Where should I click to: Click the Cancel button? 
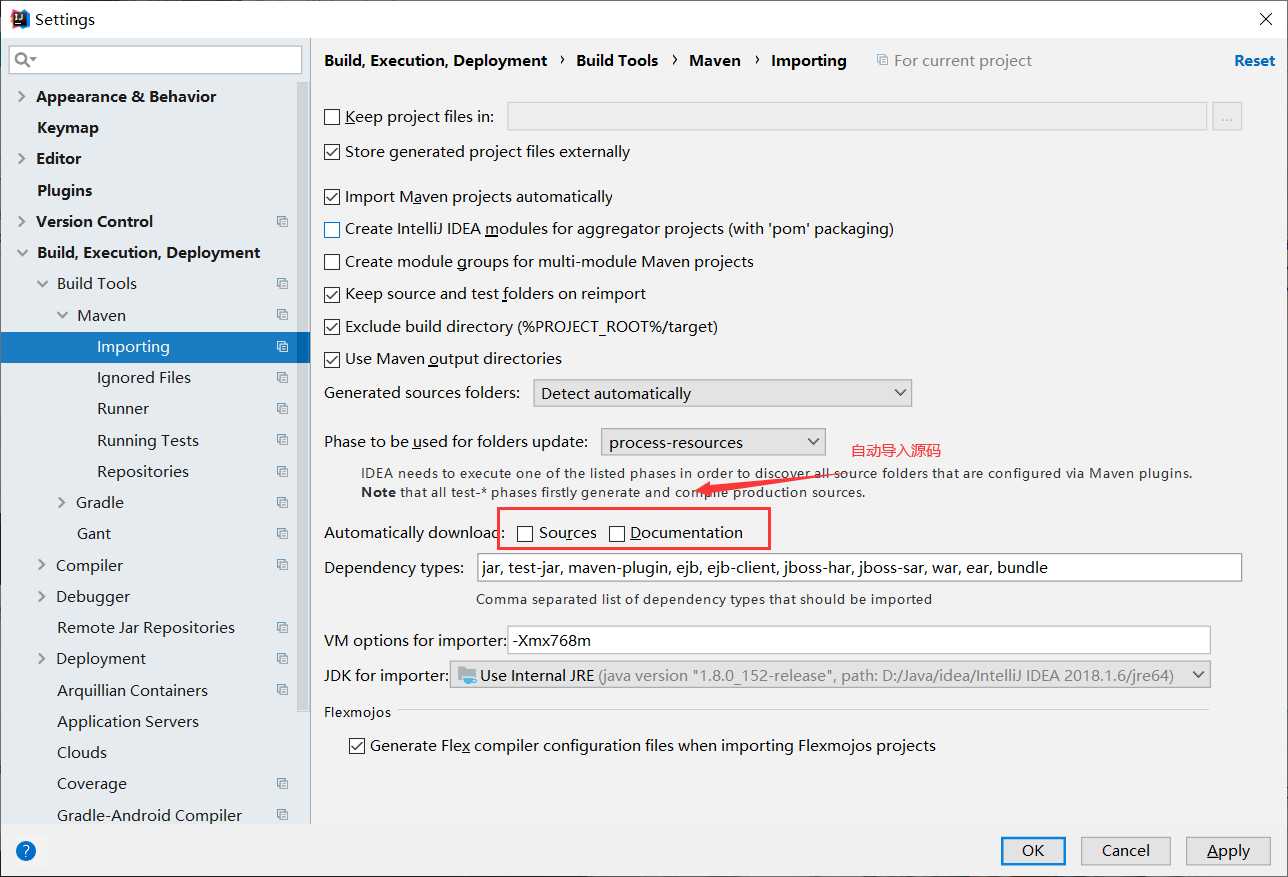point(1126,850)
